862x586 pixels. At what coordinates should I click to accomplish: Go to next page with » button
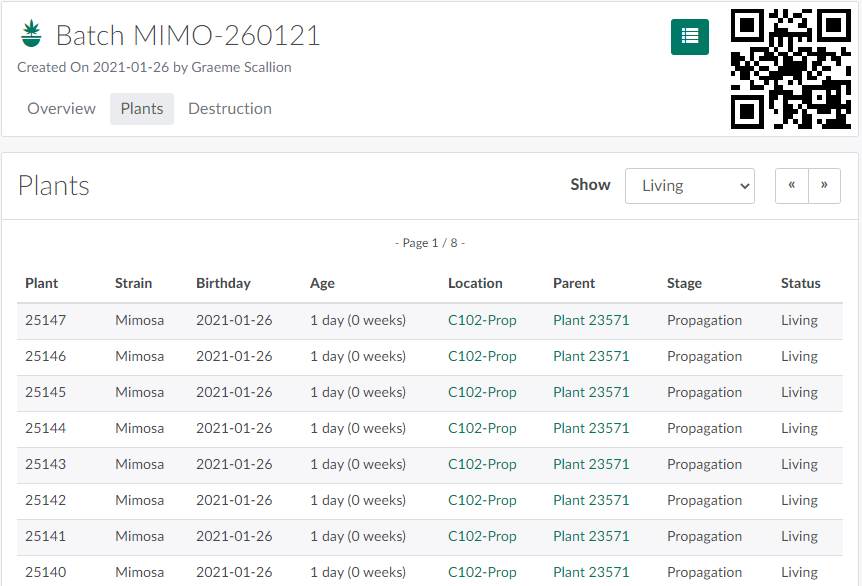[824, 186]
